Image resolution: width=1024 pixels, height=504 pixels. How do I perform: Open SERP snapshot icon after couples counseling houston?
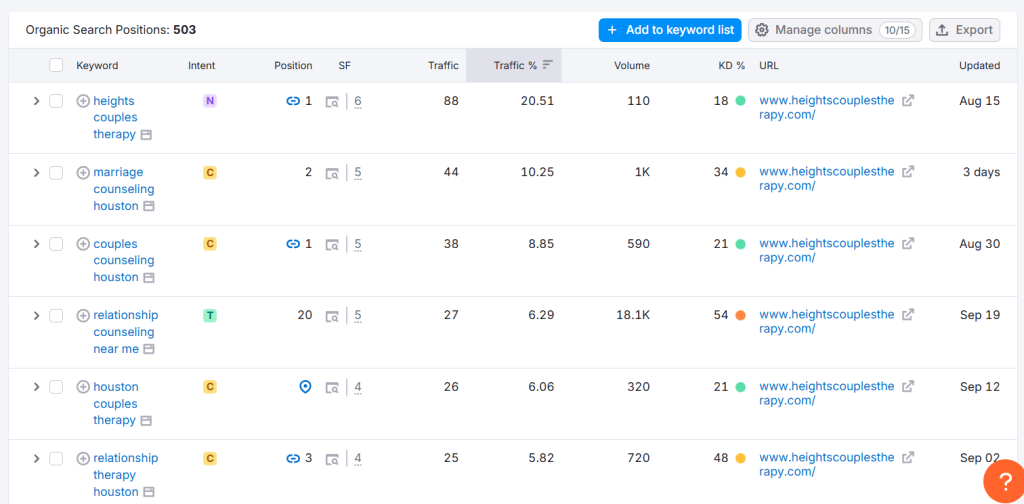[x=150, y=278]
